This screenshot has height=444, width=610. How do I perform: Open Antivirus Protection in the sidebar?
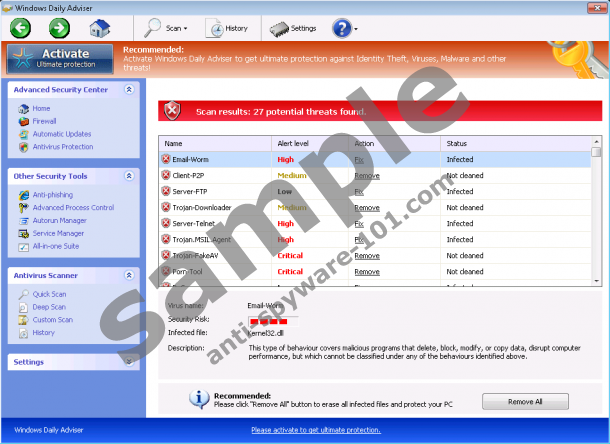[62, 147]
